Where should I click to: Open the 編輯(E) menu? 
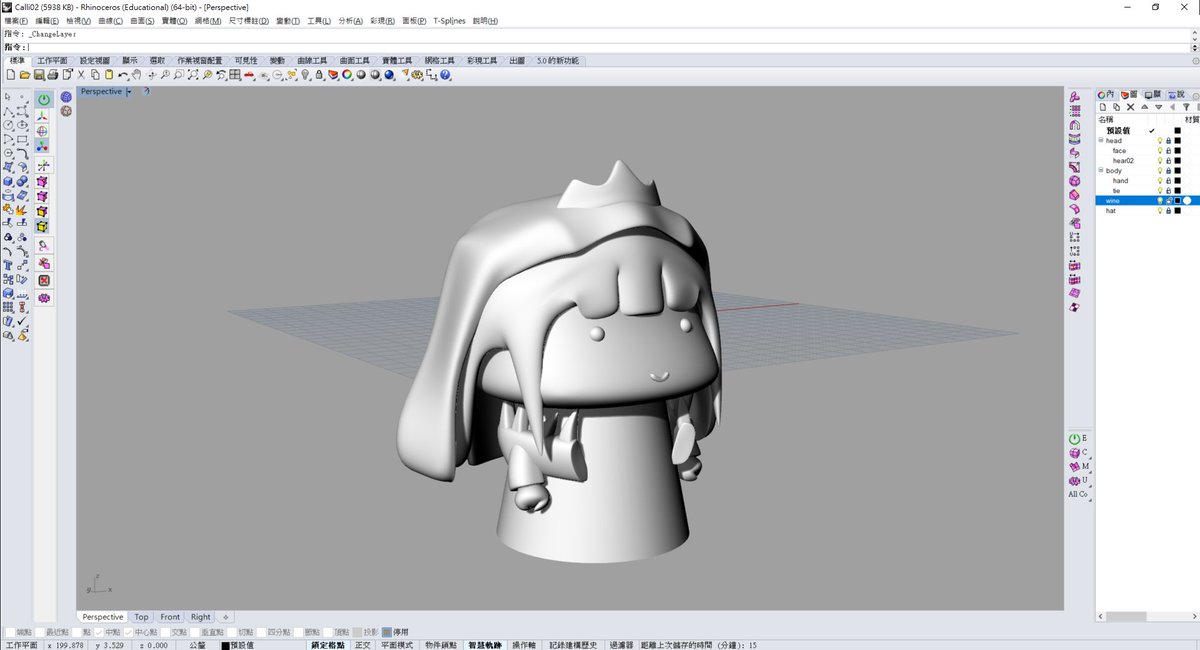[46, 21]
